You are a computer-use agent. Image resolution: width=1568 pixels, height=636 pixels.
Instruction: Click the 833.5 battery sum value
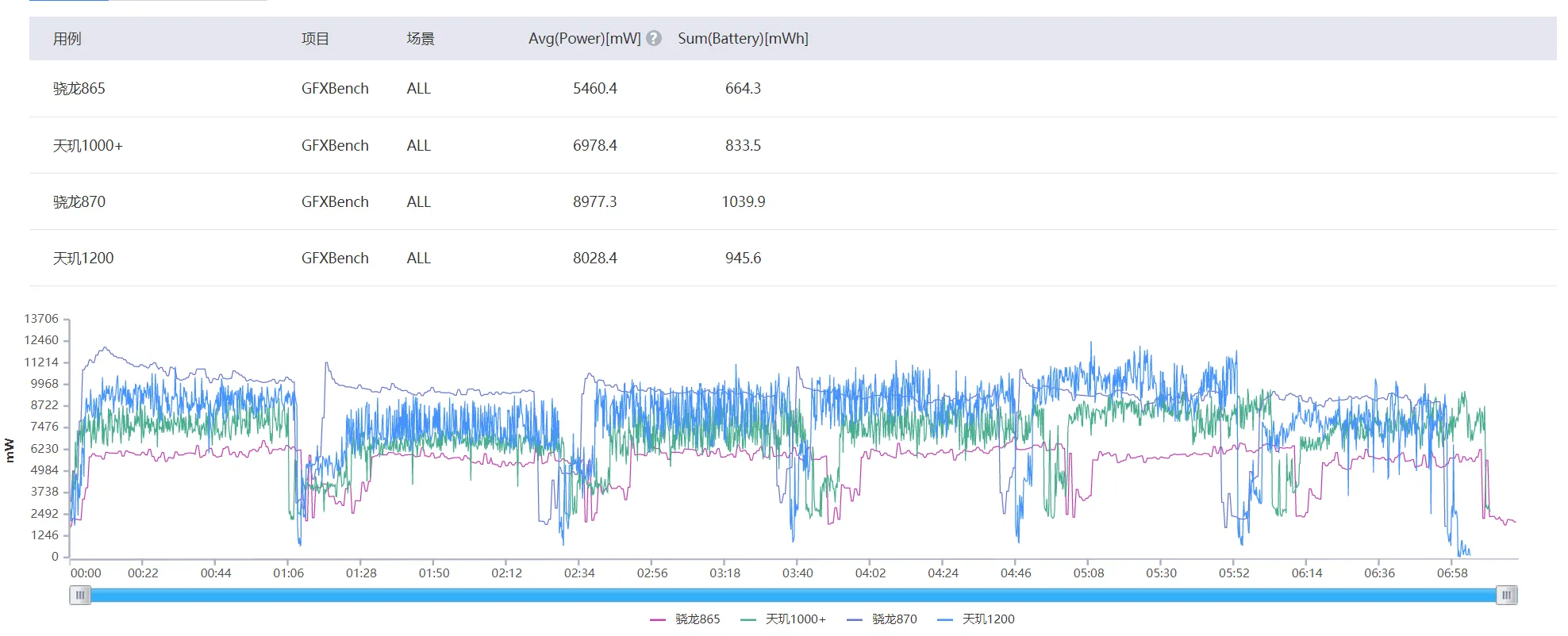743,146
